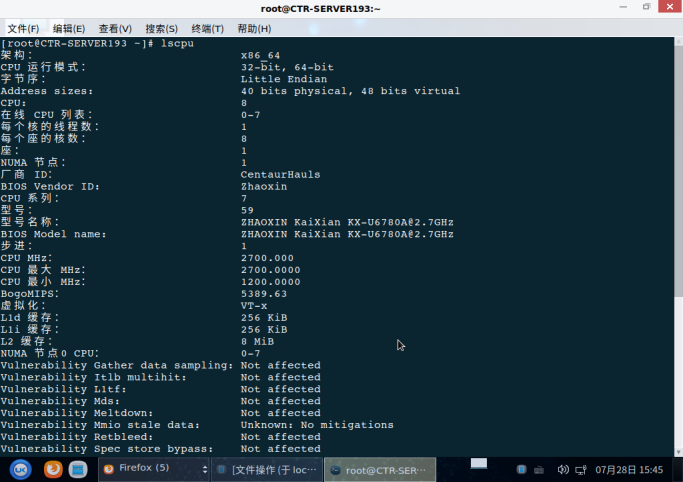Click the 1200.0000 minimum MHz value
The image size is (683, 482).
point(270,282)
